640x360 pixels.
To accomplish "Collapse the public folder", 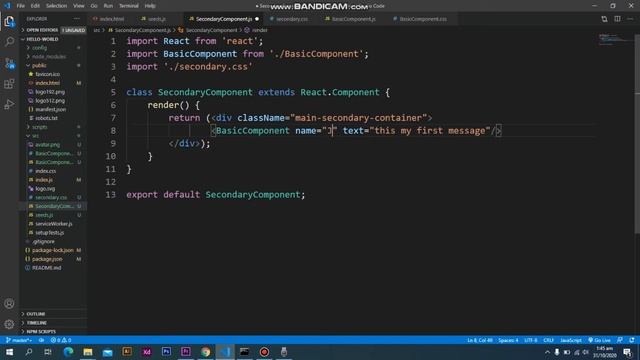I will click(x=53, y=65).
